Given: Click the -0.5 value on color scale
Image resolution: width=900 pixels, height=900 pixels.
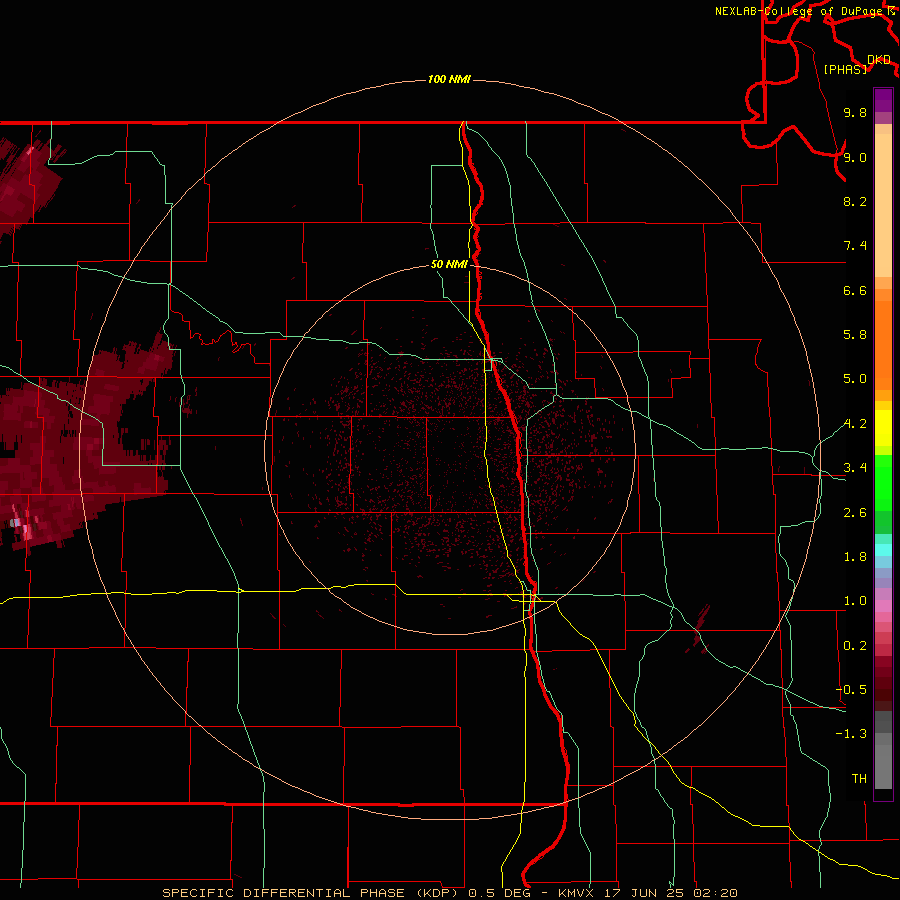Looking at the screenshot, I should tap(851, 690).
